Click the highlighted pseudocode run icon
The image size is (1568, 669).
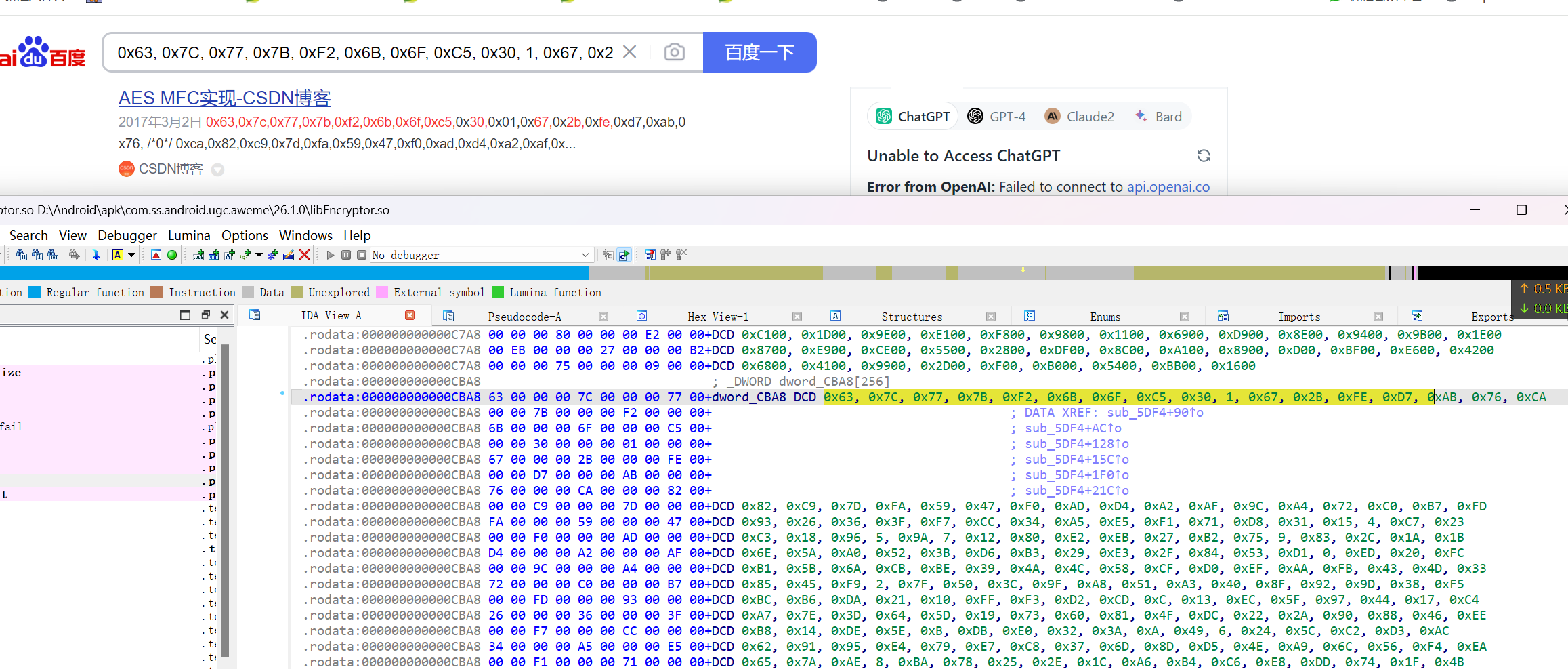click(x=624, y=255)
